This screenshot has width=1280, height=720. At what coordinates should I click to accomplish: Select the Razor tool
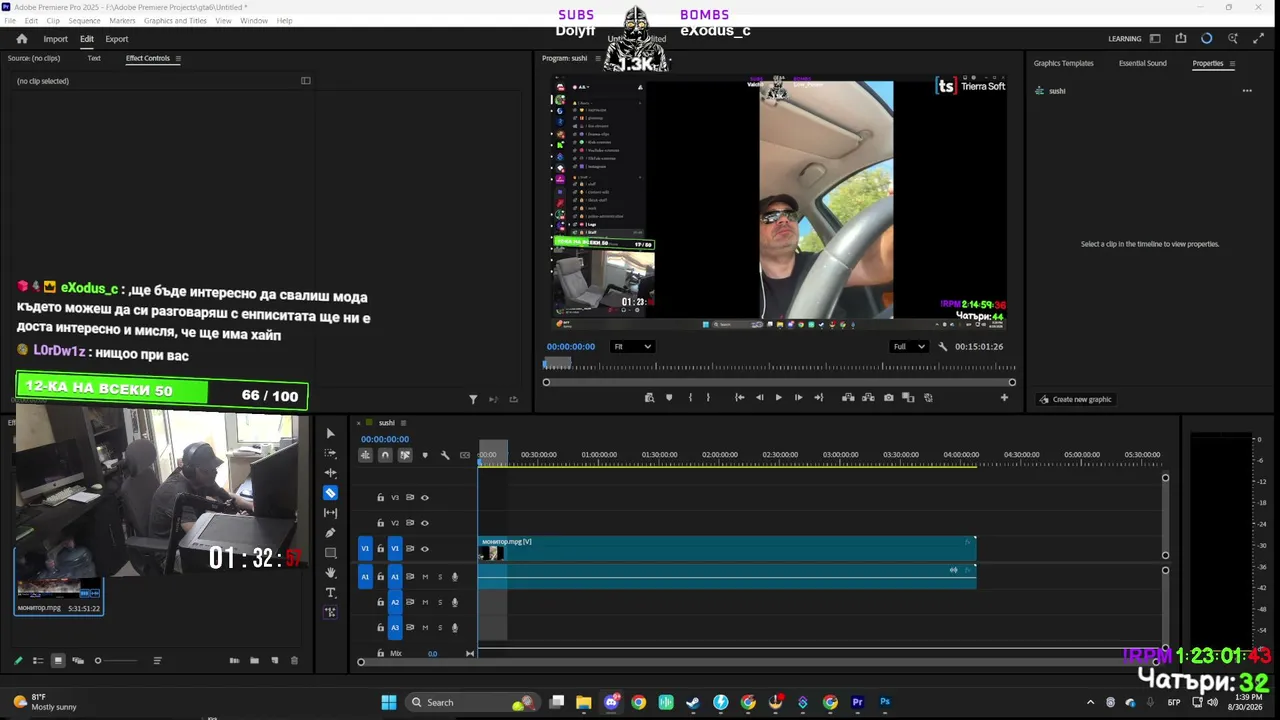330,493
